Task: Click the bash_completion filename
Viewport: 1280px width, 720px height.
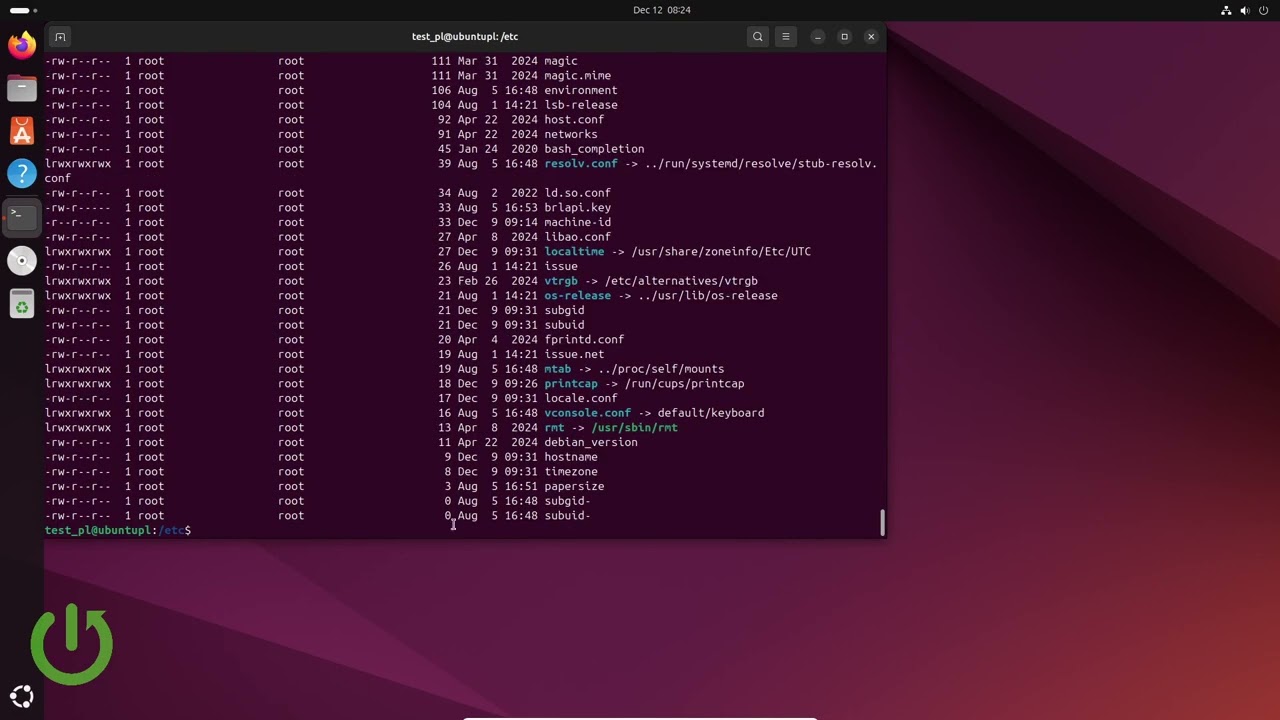Action: pos(594,149)
